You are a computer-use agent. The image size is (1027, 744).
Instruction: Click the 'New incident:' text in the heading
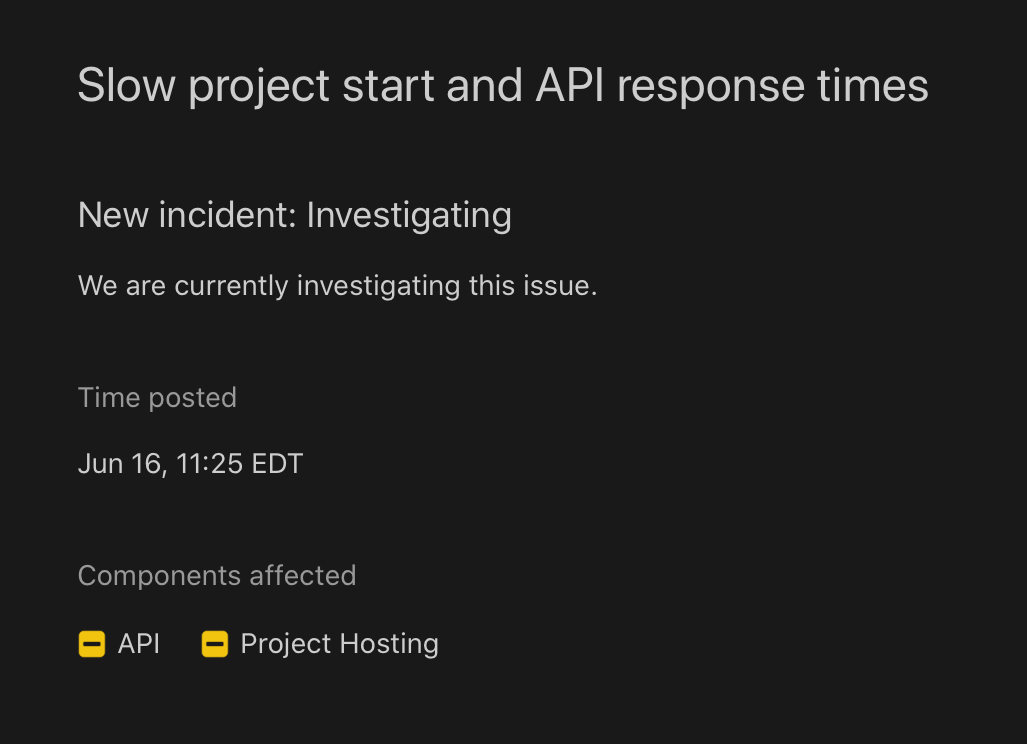coord(187,215)
